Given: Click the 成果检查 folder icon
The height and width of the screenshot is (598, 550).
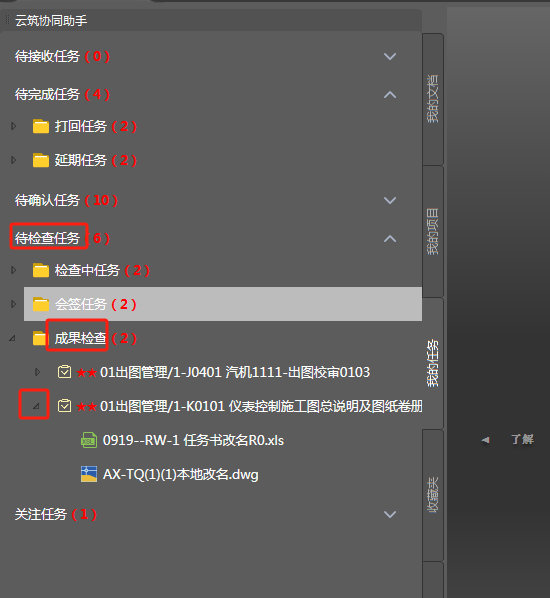Looking at the screenshot, I should coord(39,338).
